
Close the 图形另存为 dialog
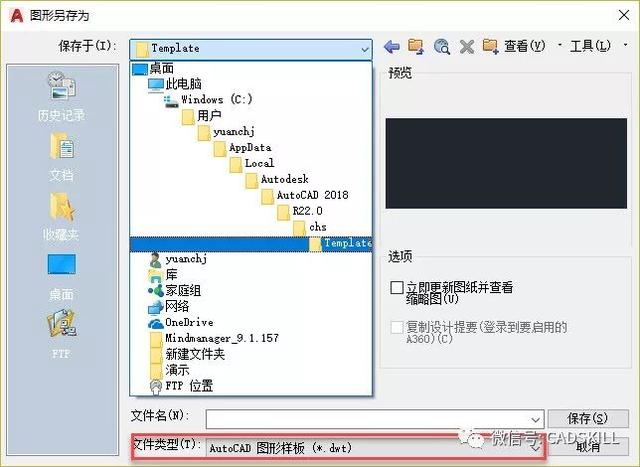[x=624, y=16]
